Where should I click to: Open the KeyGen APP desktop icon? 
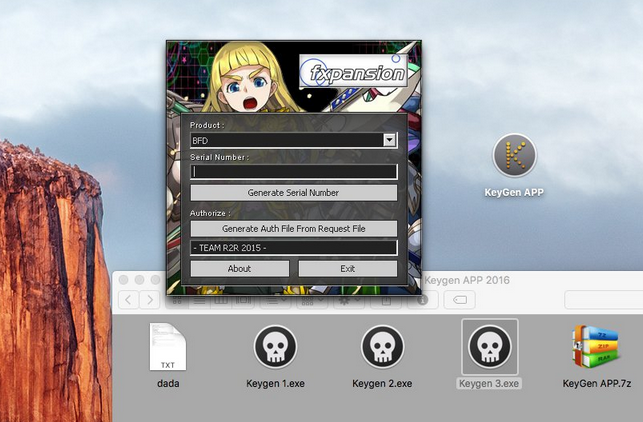514,156
